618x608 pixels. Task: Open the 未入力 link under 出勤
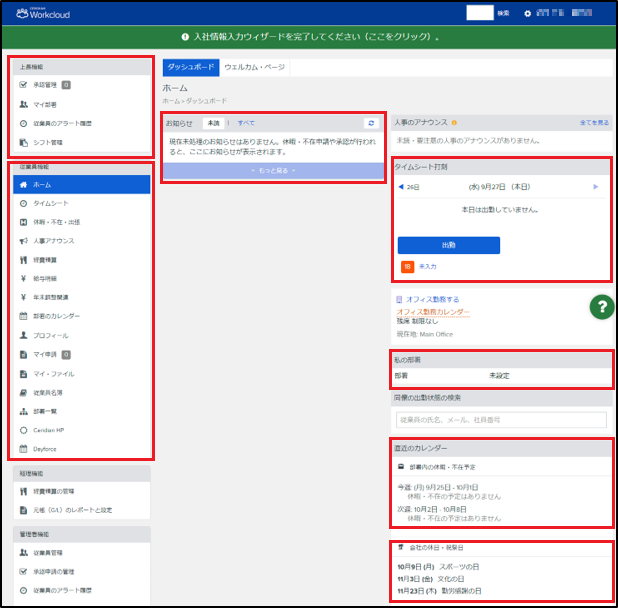point(427,267)
